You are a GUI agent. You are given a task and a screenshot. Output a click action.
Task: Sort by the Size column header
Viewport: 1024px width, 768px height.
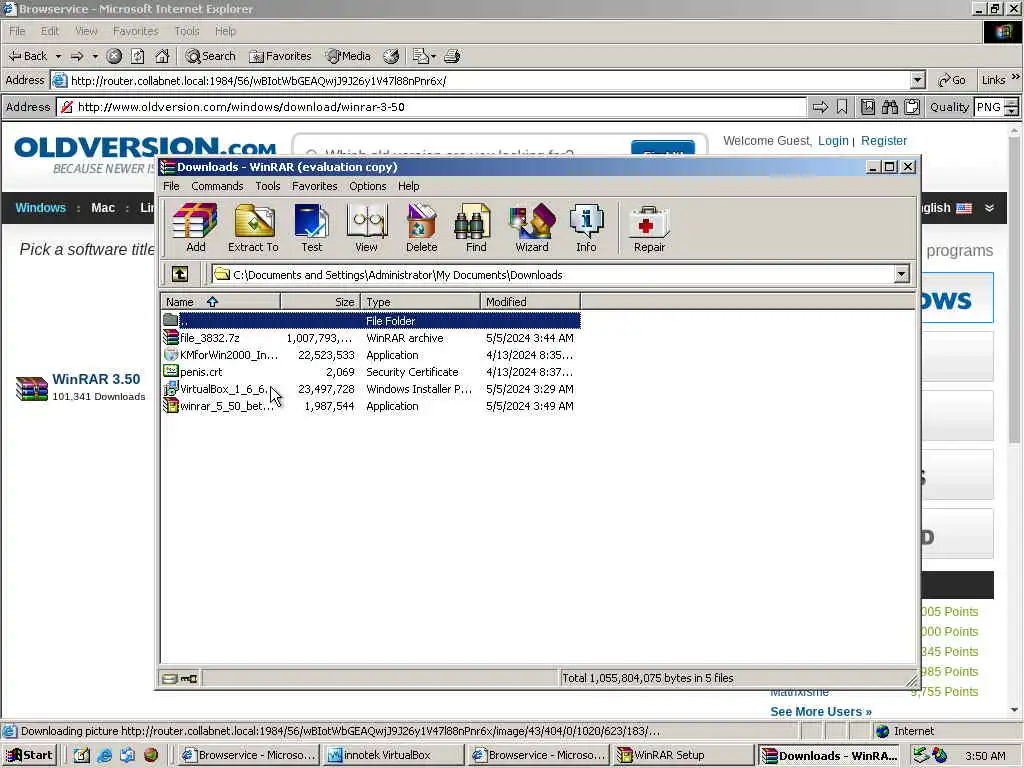point(321,302)
